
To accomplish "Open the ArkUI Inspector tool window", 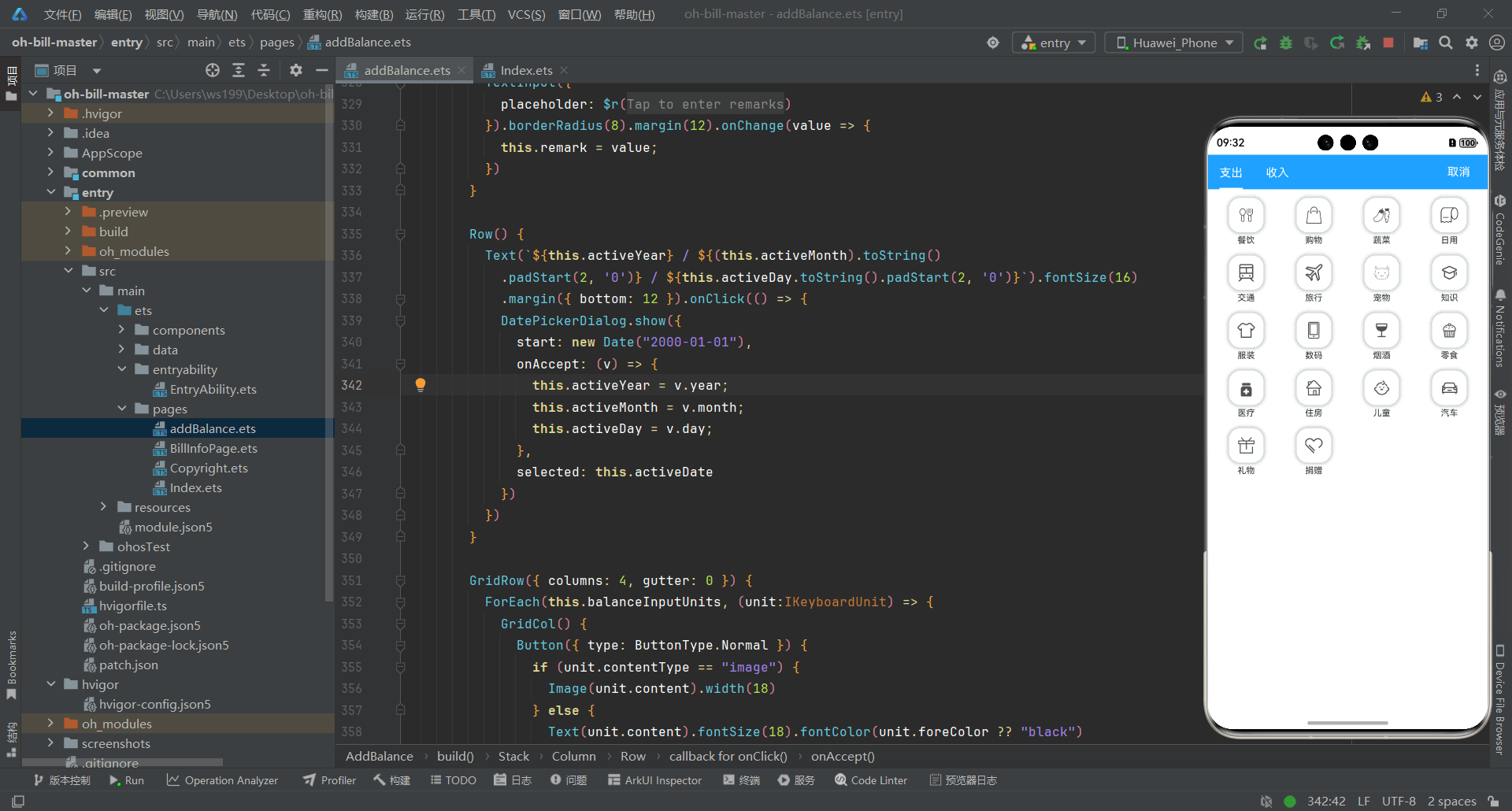I will coord(654,780).
